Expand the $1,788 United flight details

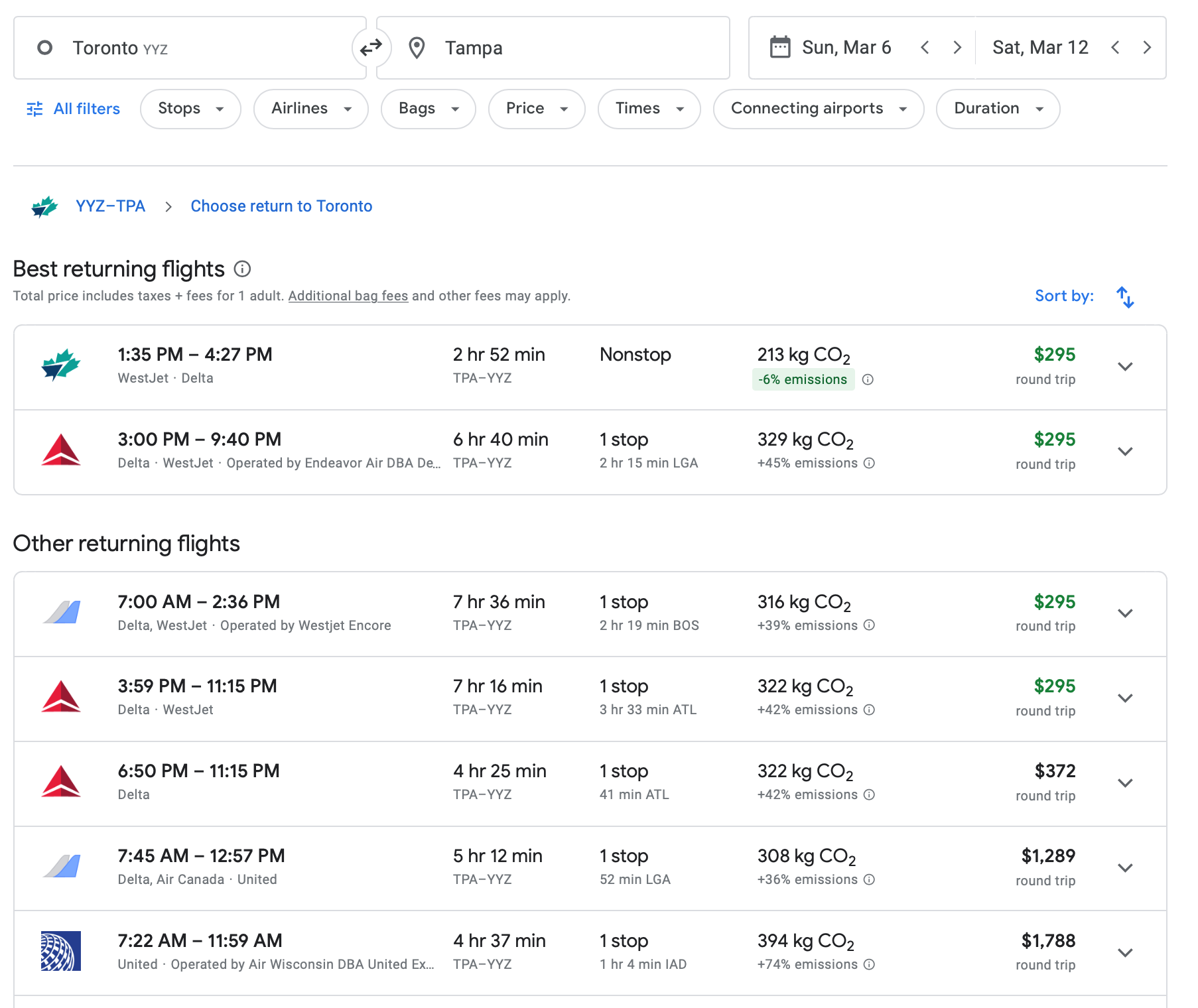pos(1125,953)
